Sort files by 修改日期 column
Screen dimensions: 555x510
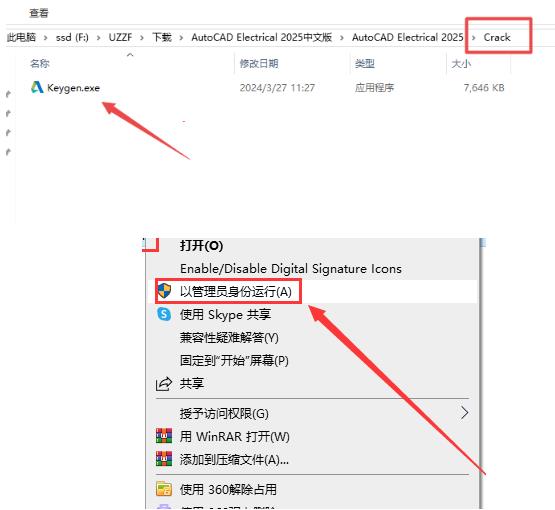(x=259, y=64)
